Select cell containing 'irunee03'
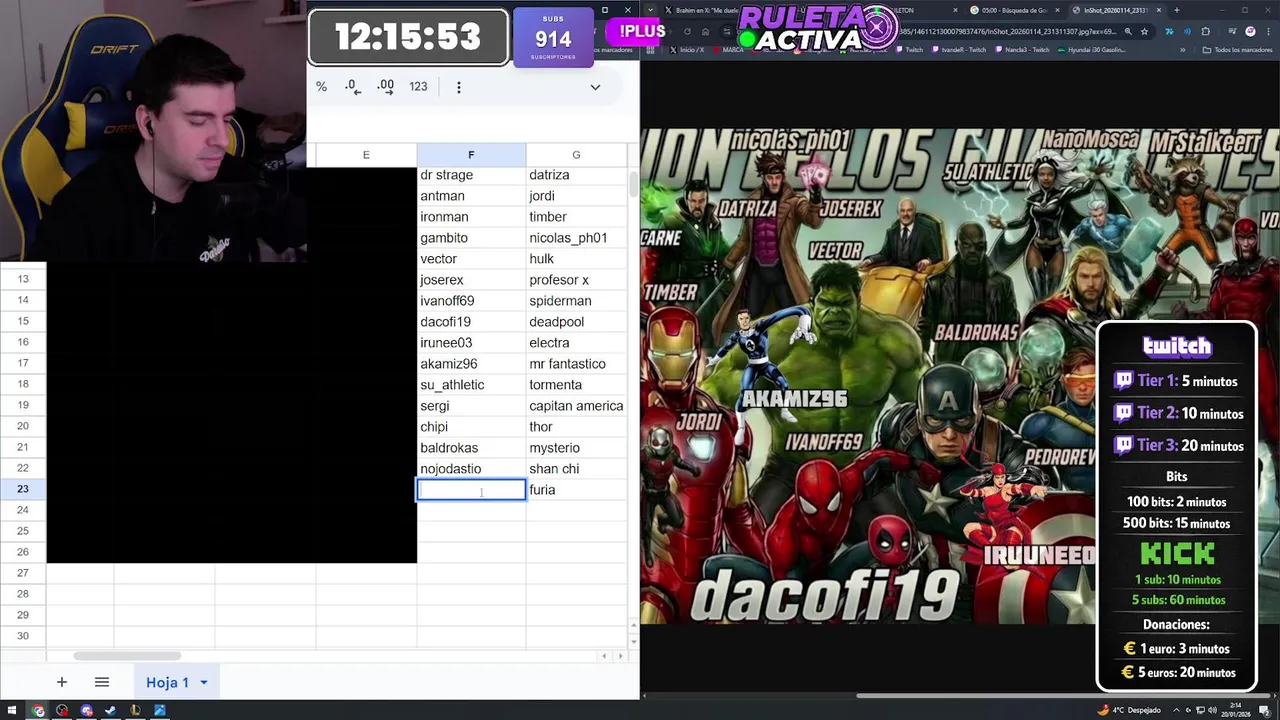The width and height of the screenshot is (1280, 720). 471,343
